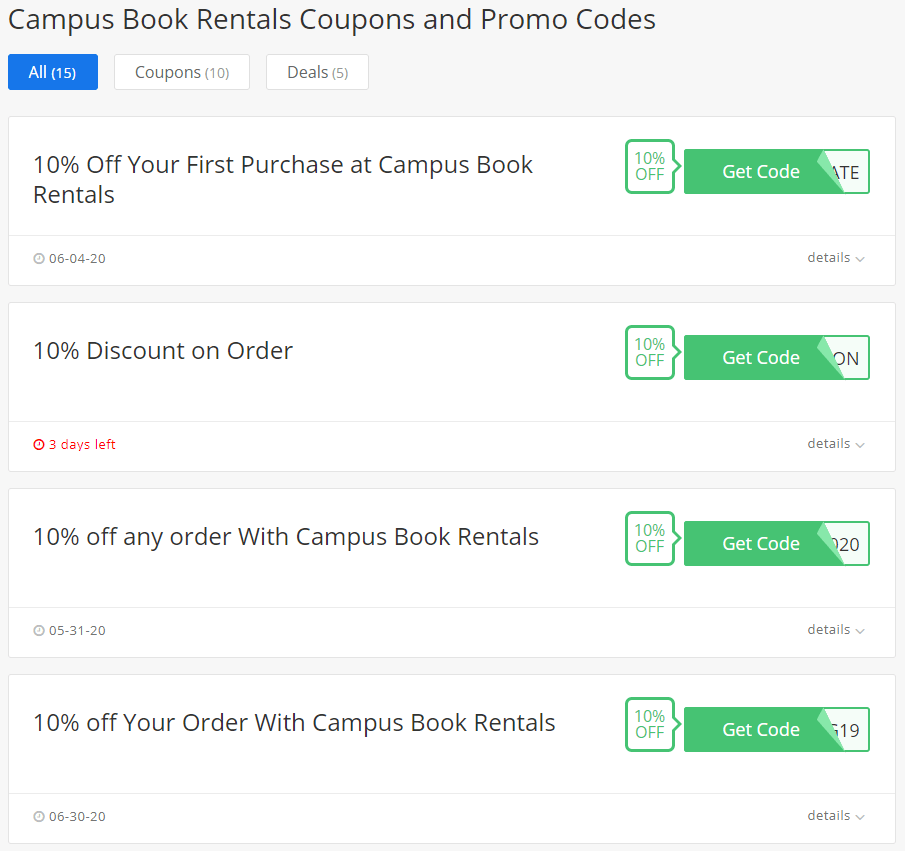
Task: Expand details for the 05-31-20 coupon
Action: [836, 630]
